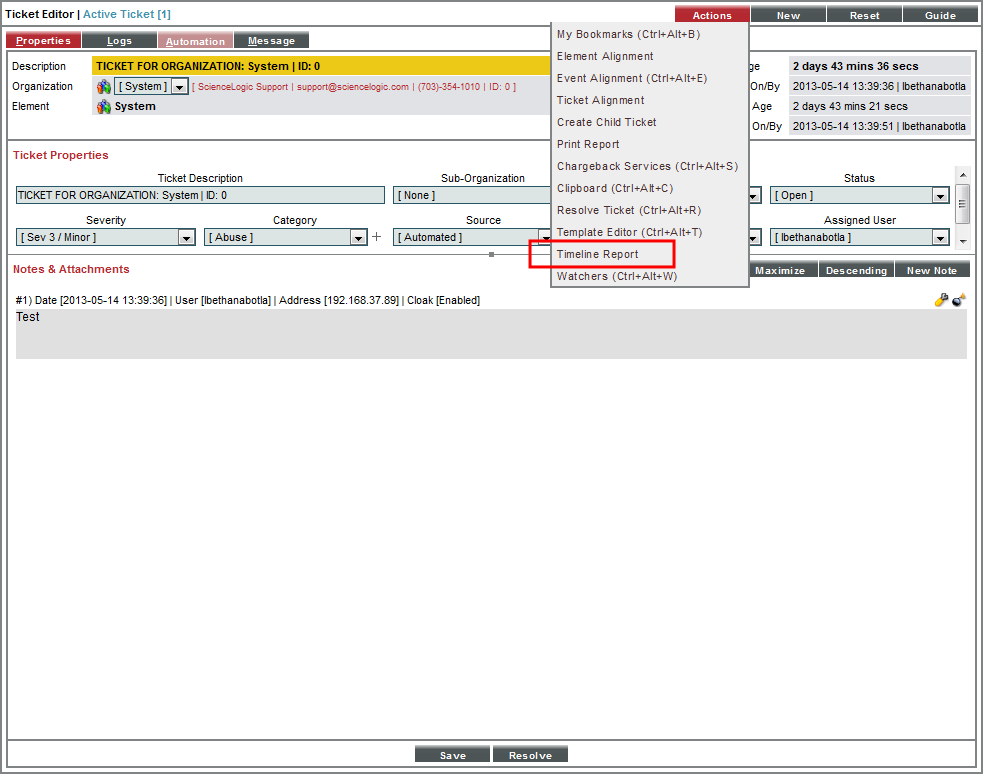Image resolution: width=983 pixels, height=774 pixels.
Task: Click the Save button
Action: (452, 753)
